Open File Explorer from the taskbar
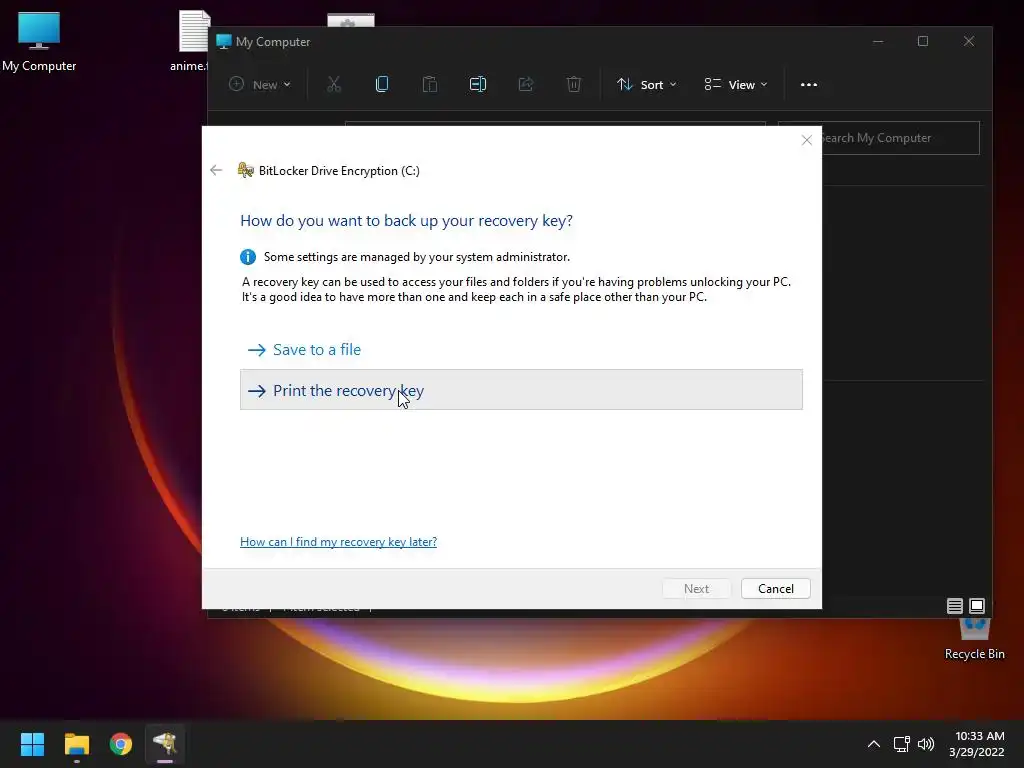This screenshot has width=1024, height=768. (76, 744)
